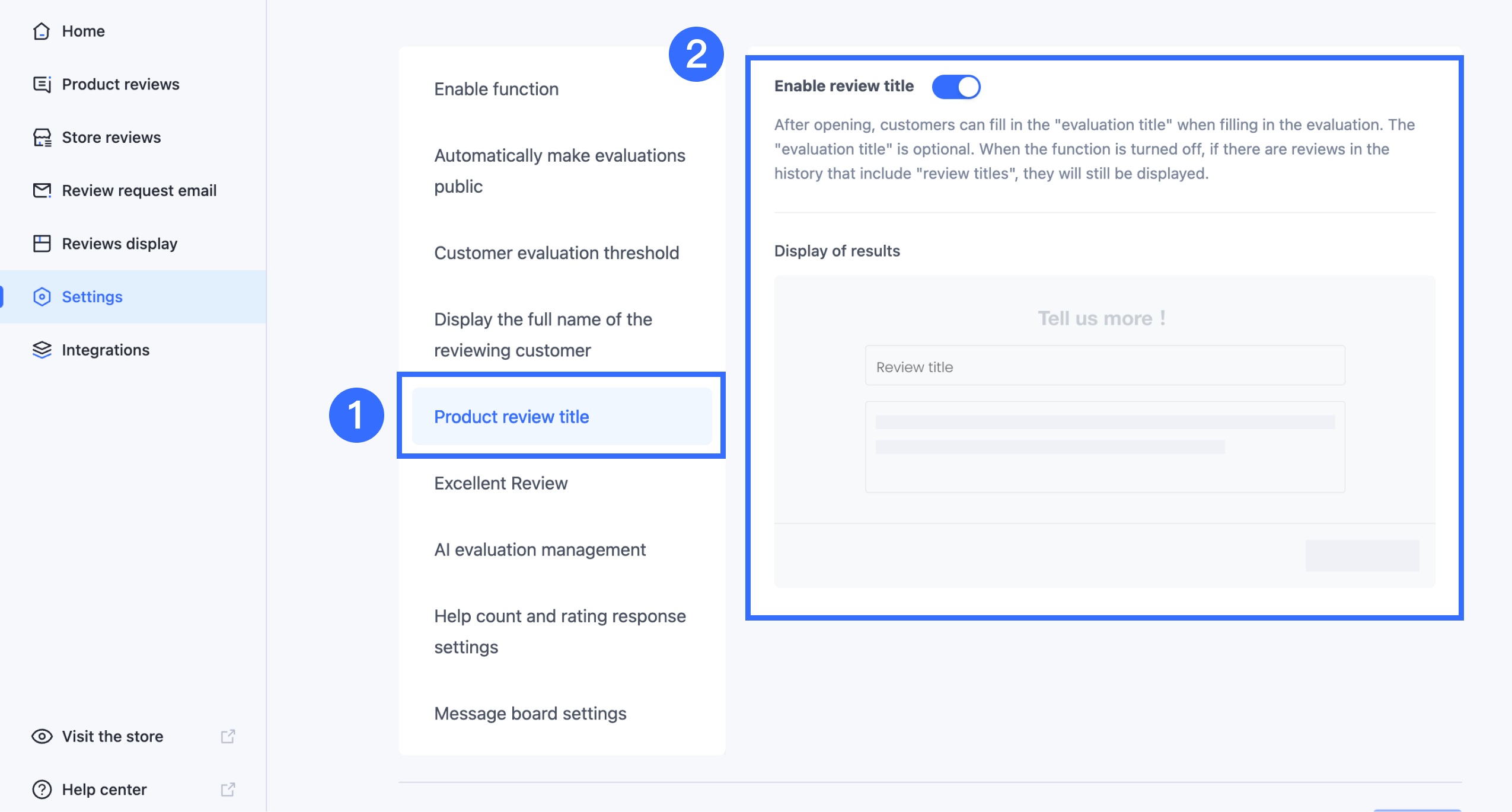This screenshot has height=812, width=1512.
Task: Disable the Enable review title toggle
Action: tap(956, 87)
